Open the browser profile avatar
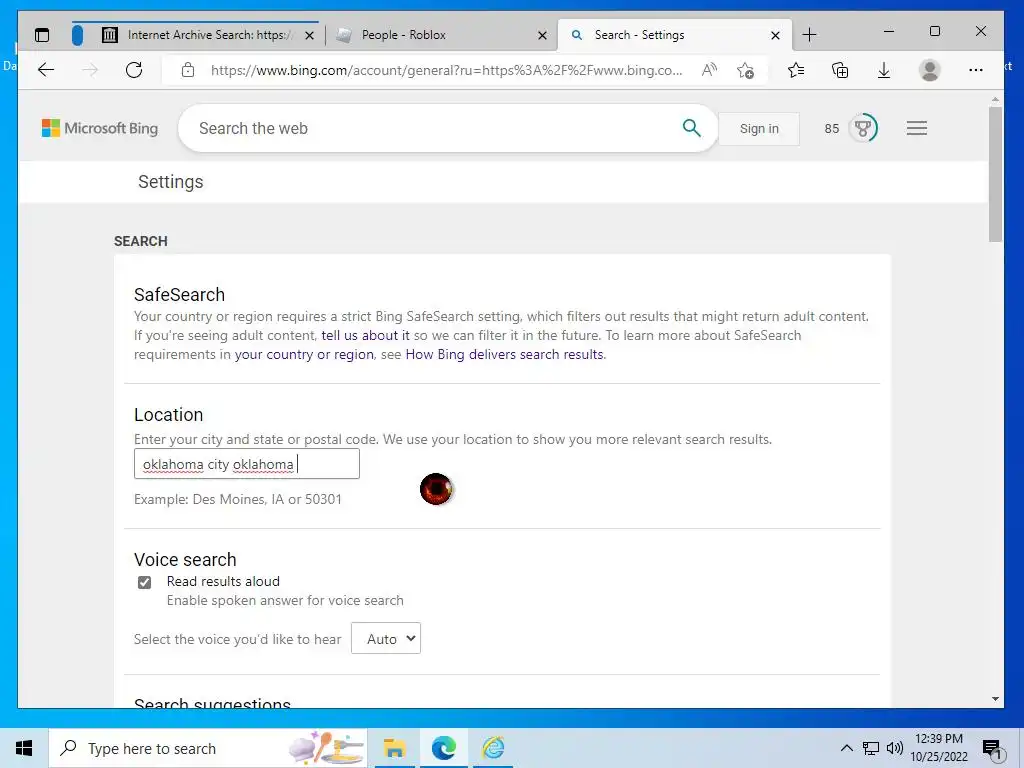Screen dimensions: 1024x768 pos(929,70)
